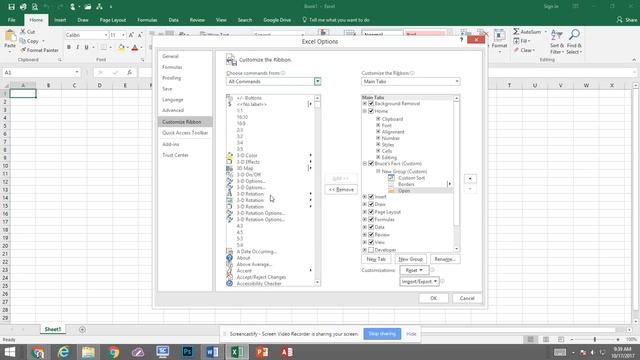Open Photoshop from the Windows taskbar
The width and height of the screenshot is (640, 360).
(x=187, y=352)
